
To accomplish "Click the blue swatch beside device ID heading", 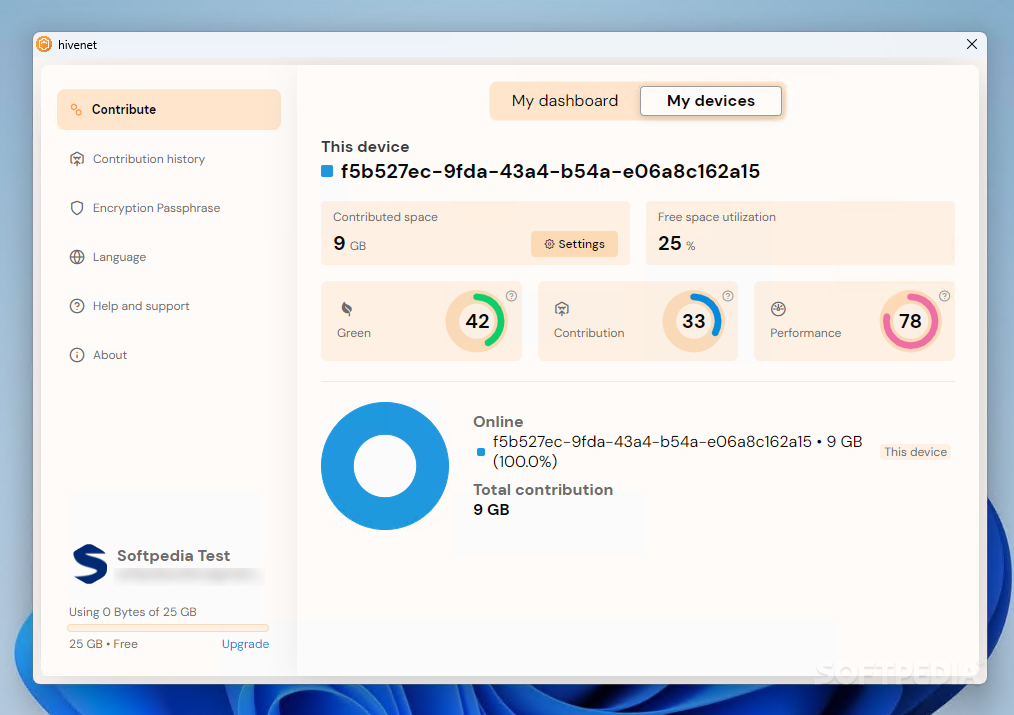I will (327, 171).
